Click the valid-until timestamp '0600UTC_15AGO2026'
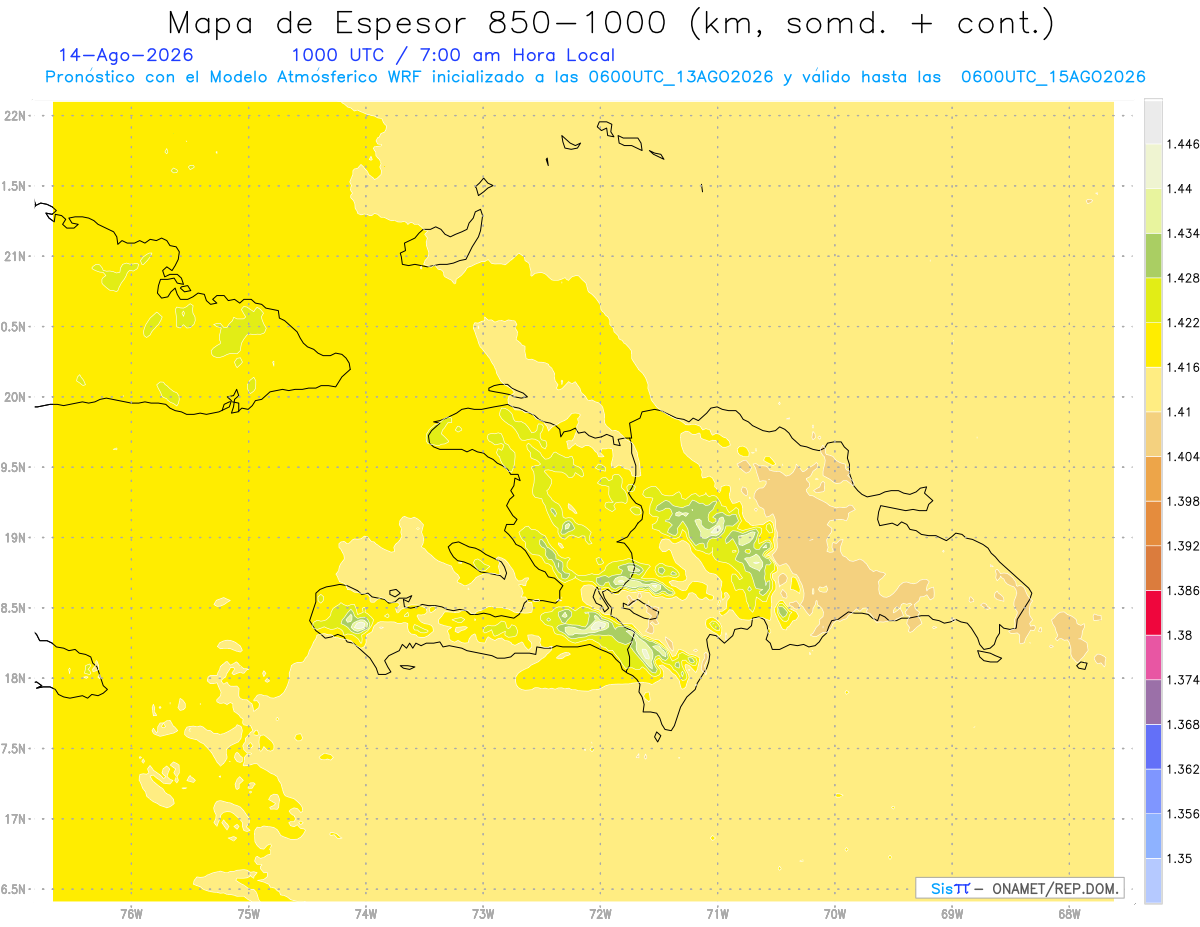Viewport: 1200px width, 927px height. click(x=1053, y=77)
